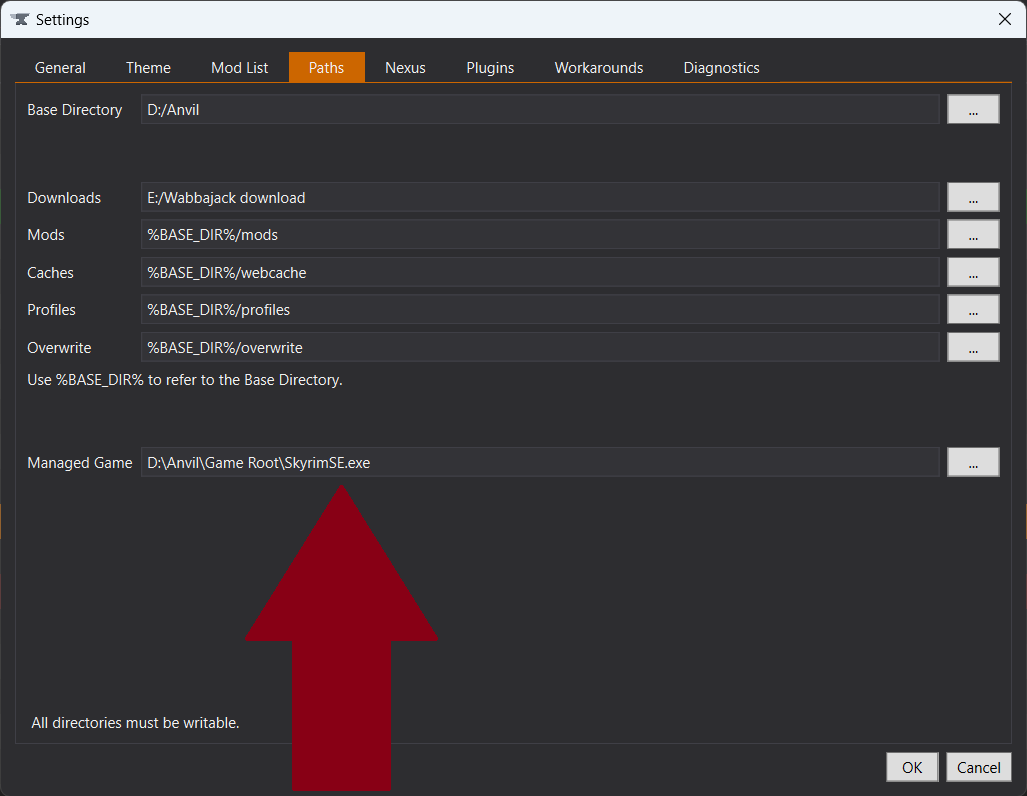Go to the Nexus tab

pyautogui.click(x=405, y=68)
